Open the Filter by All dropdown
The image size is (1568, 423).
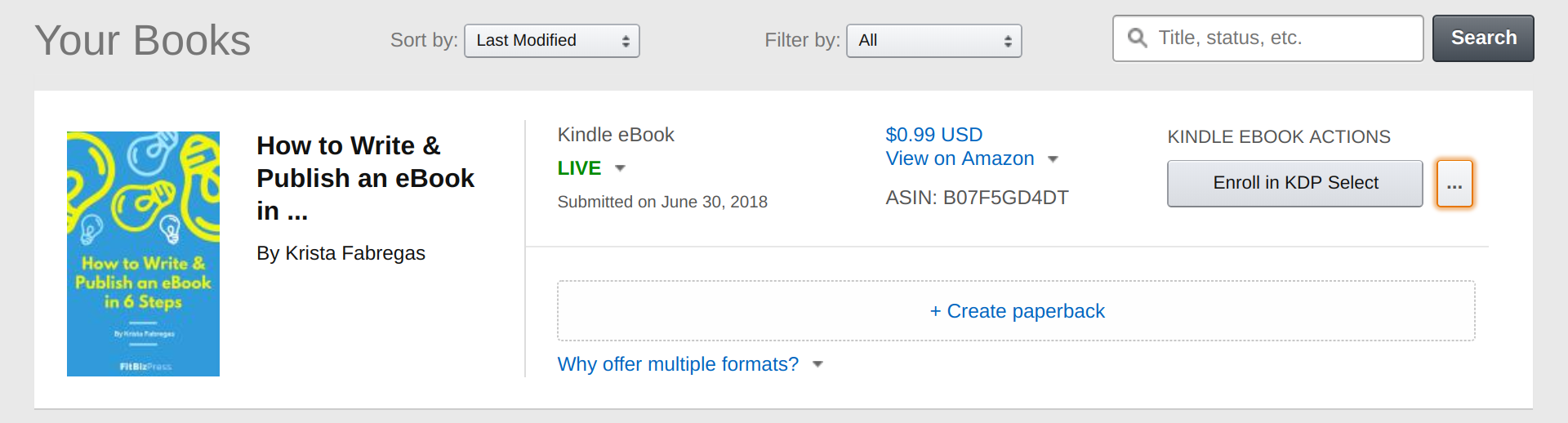(934, 41)
